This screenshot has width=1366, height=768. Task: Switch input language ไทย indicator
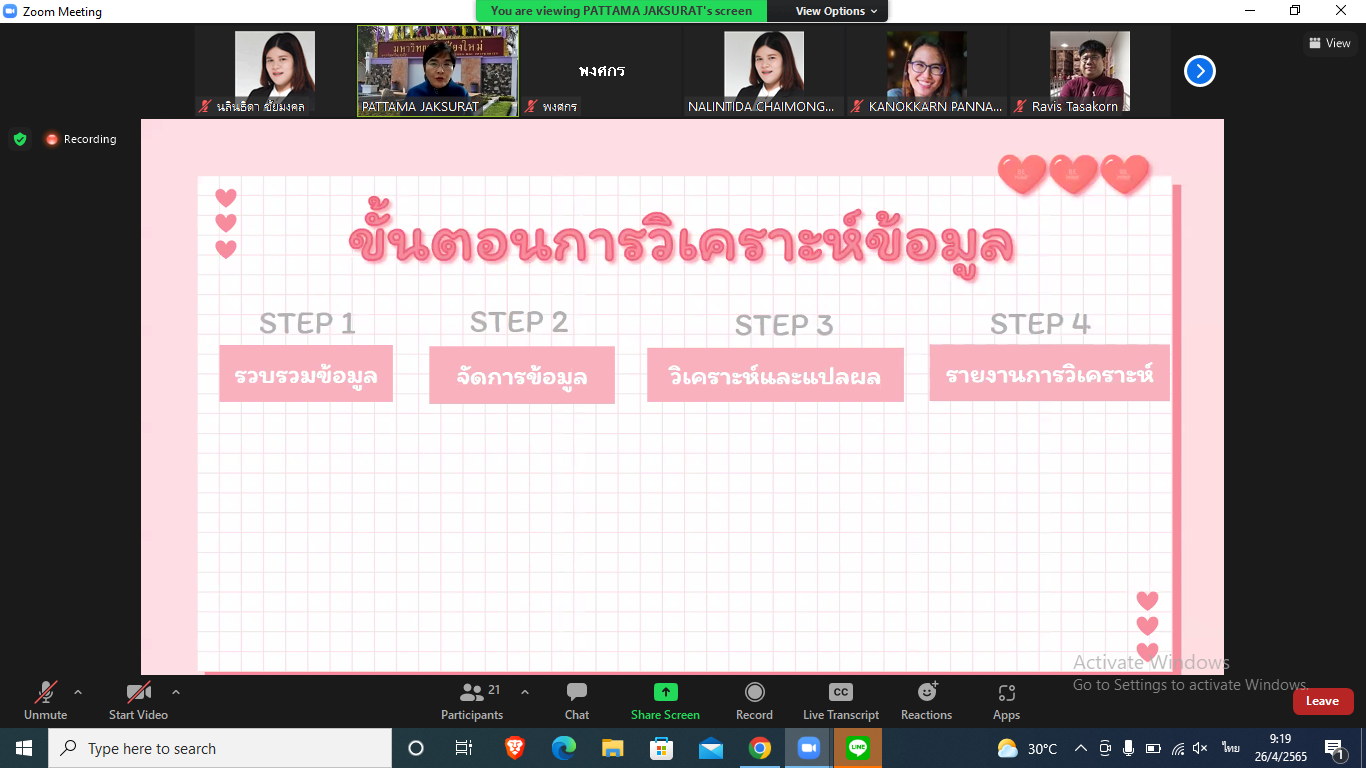pyautogui.click(x=1231, y=748)
